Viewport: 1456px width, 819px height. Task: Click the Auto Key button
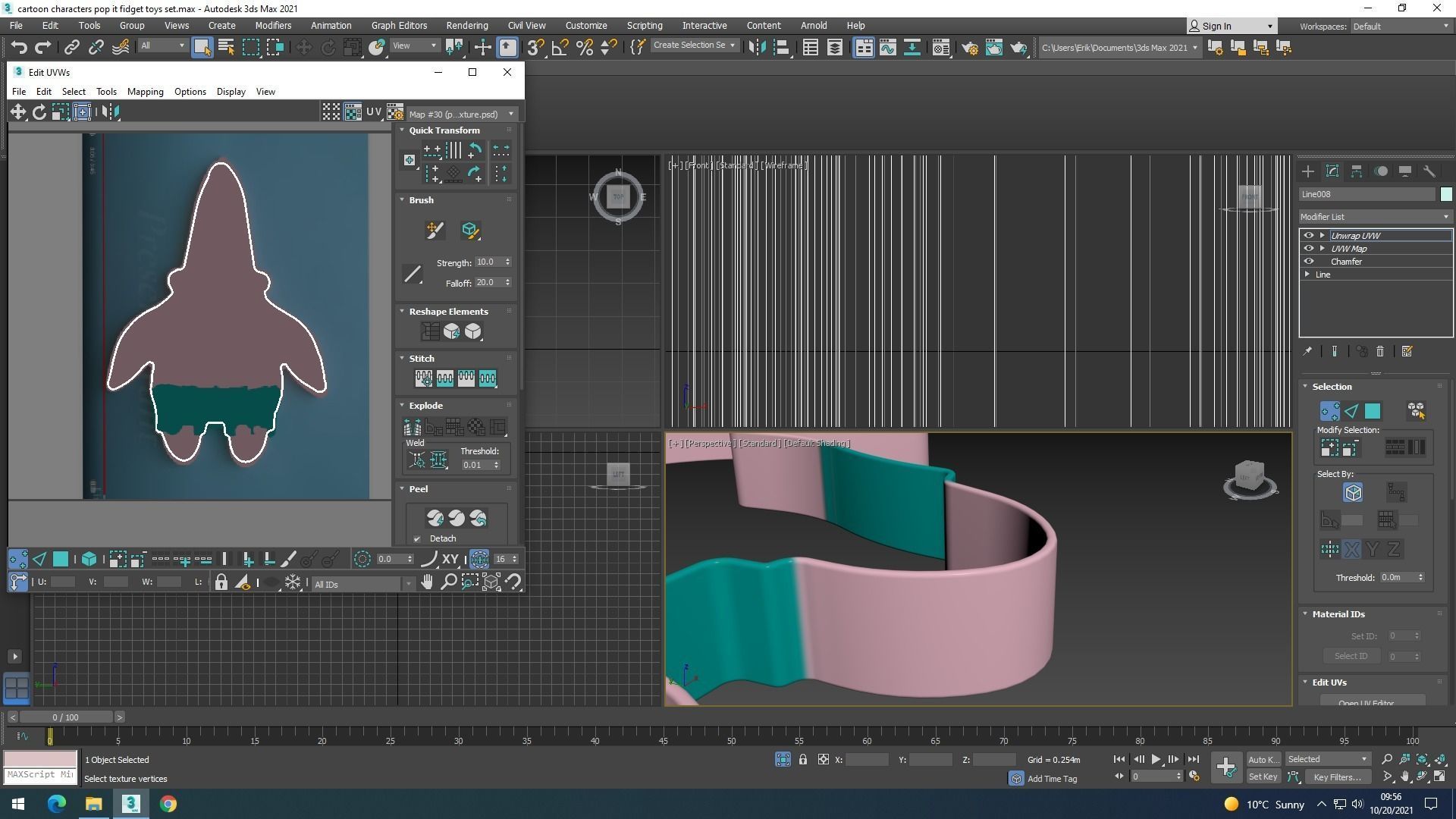(x=1263, y=759)
